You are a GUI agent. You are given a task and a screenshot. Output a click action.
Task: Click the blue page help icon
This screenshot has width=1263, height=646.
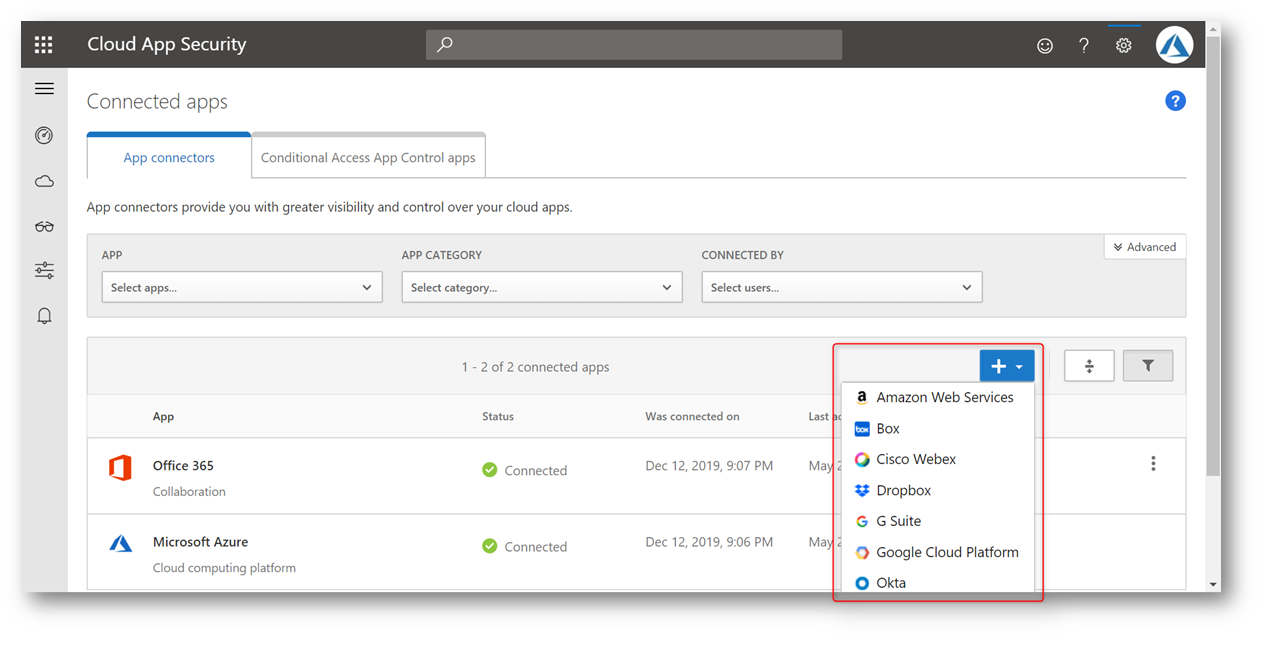[1175, 101]
